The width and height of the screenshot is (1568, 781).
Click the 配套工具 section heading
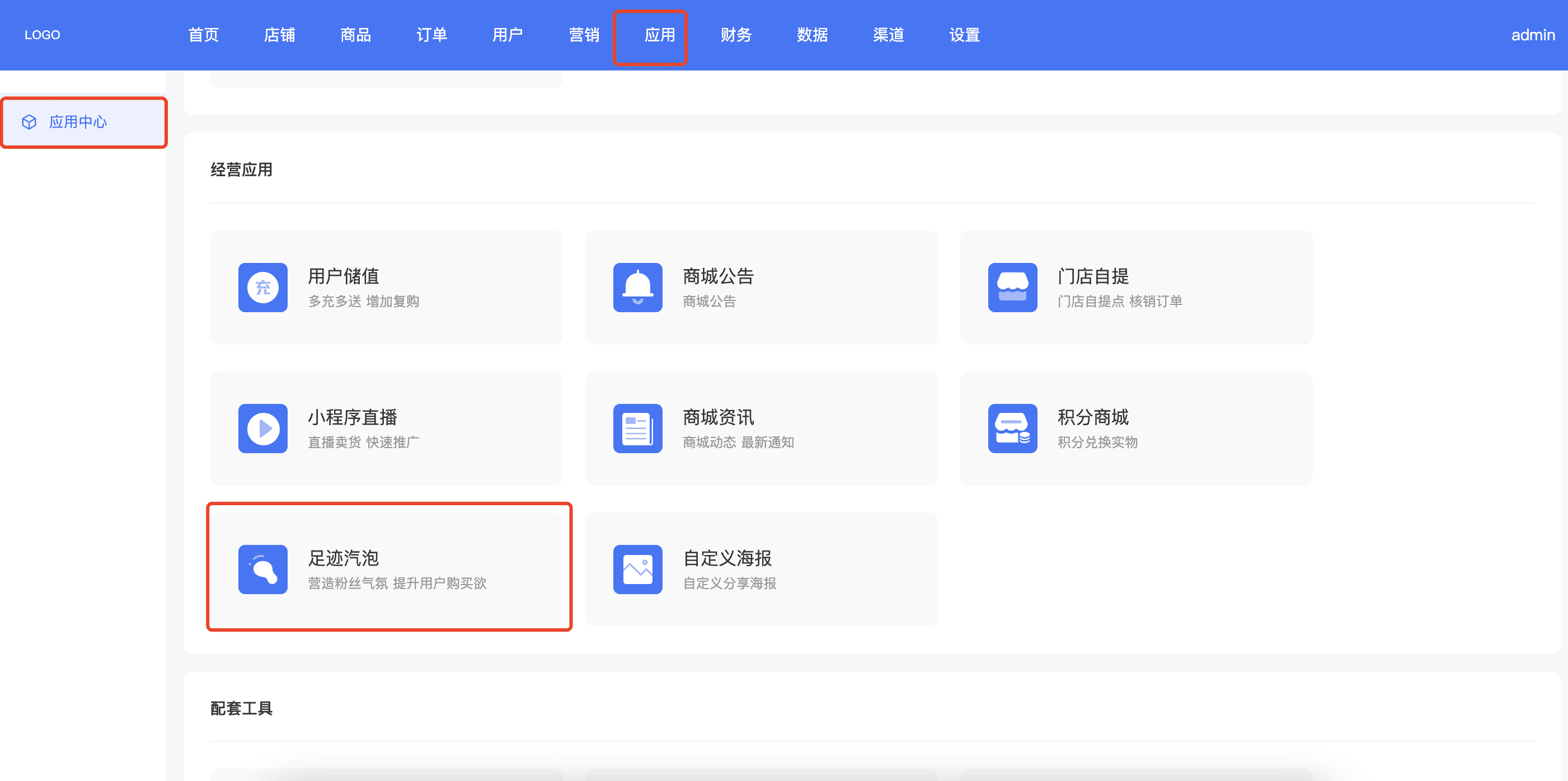[242, 709]
